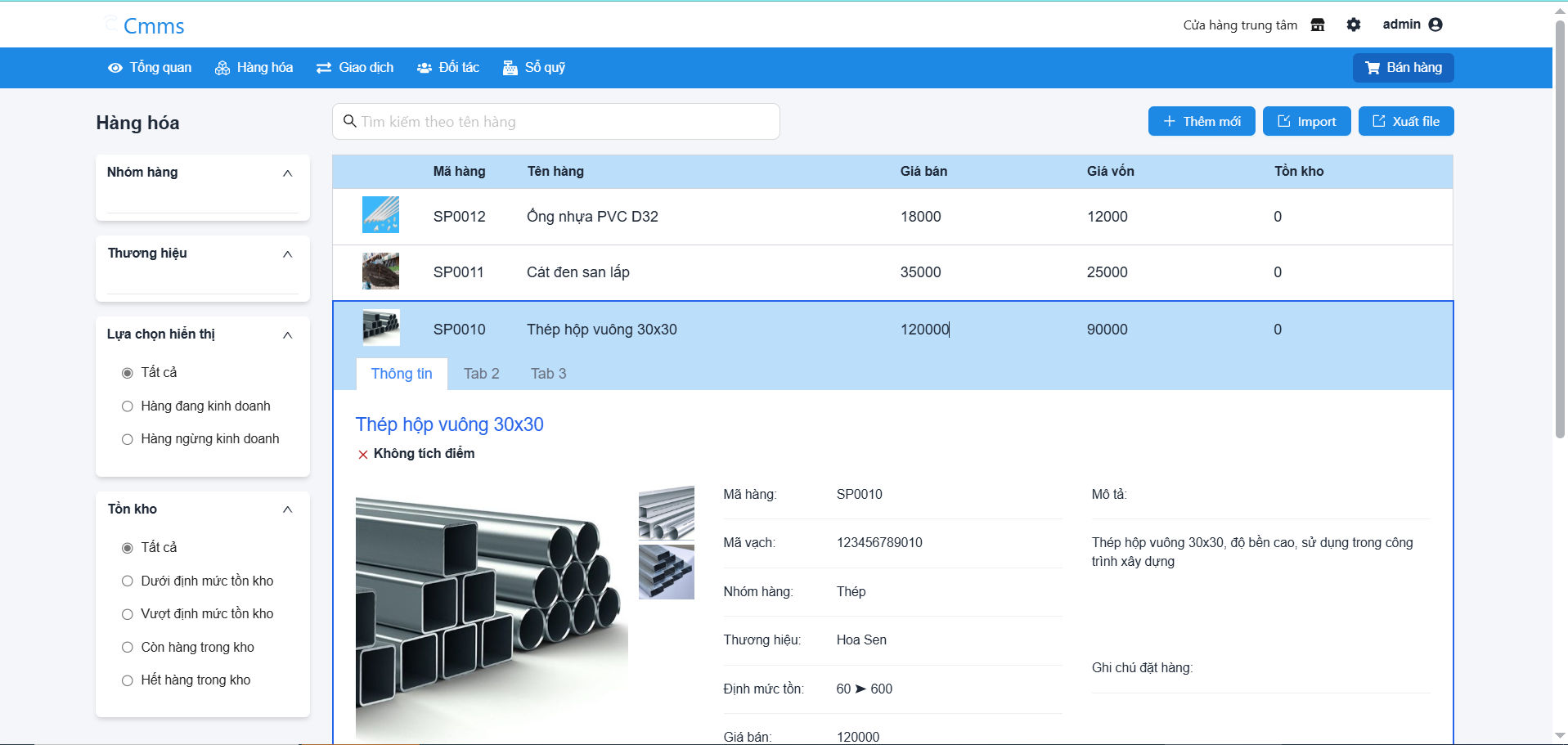This screenshot has width=1568, height=745.
Task: Switch to Tab 3
Action: (548, 374)
